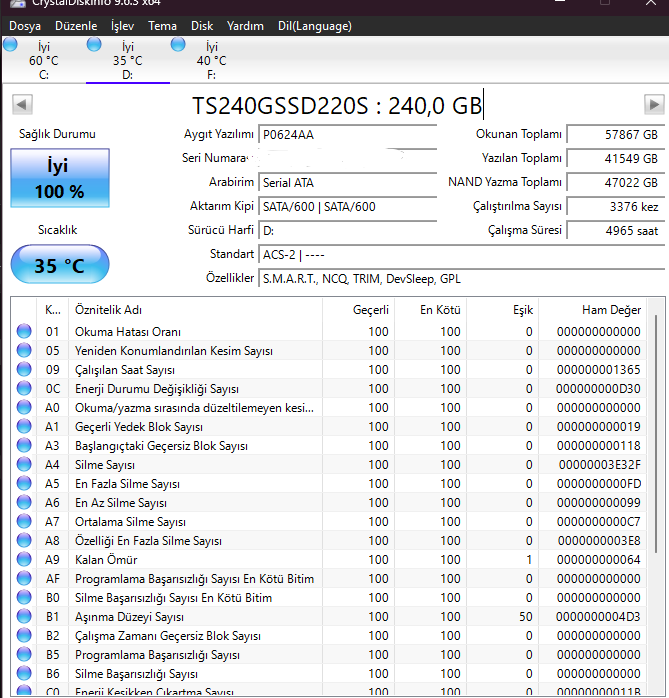Click the TS240GSSD220S disk model title
Screen dimensions: 669x698
(x=337, y=106)
